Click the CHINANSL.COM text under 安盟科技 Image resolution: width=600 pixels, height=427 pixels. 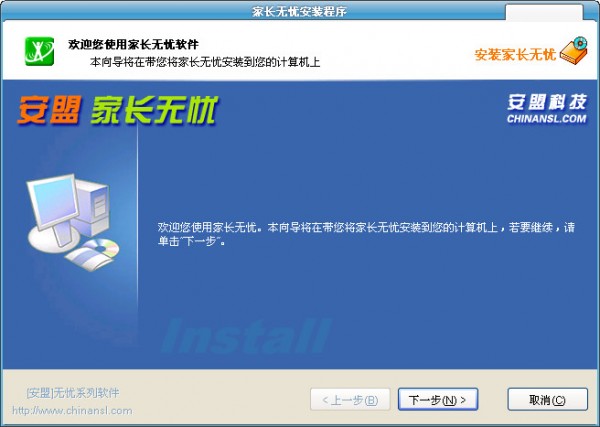coord(546,119)
